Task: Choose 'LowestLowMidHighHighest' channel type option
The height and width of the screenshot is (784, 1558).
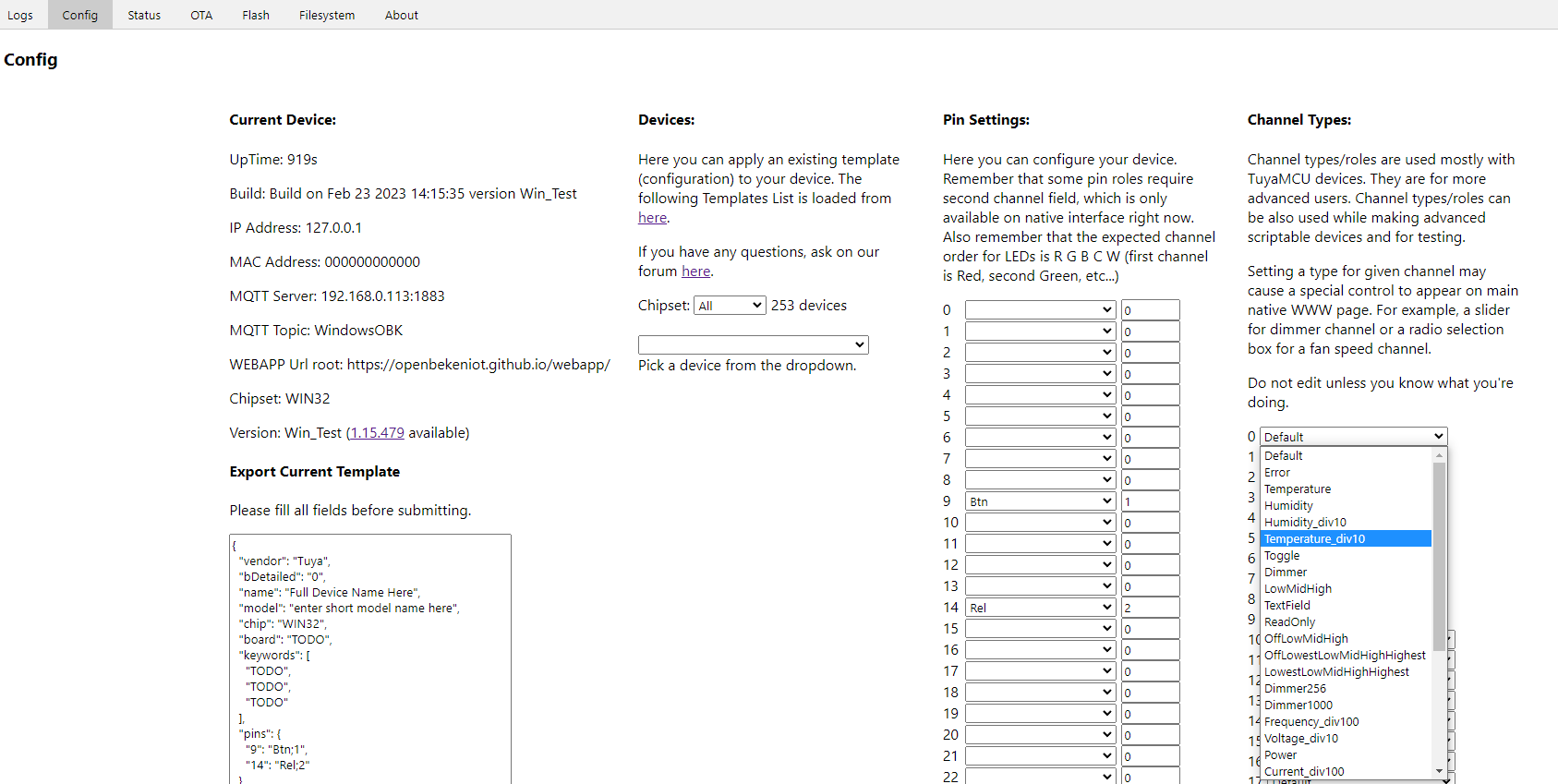Action: tap(1347, 672)
